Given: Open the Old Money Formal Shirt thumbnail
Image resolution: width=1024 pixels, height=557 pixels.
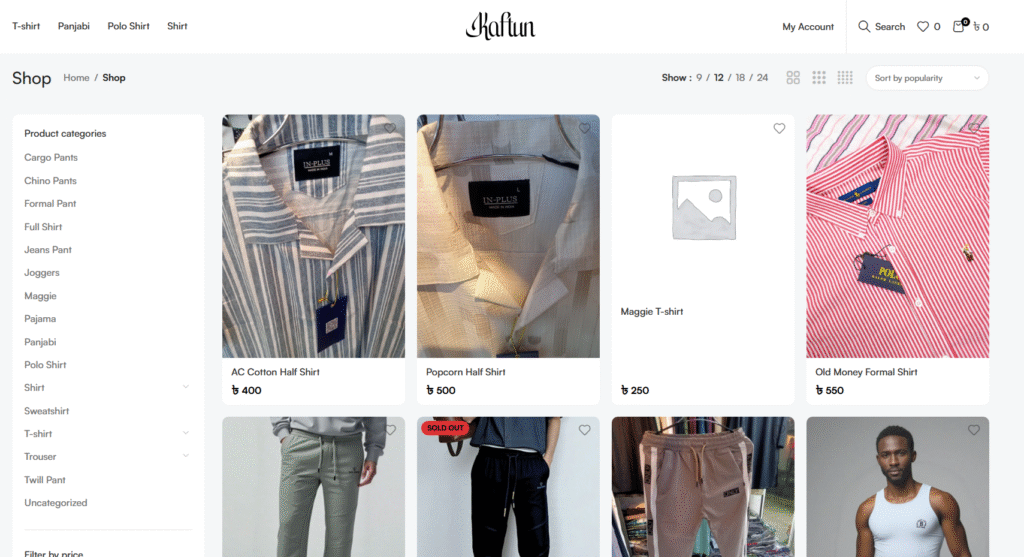Looking at the screenshot, I should coord(897,236).
